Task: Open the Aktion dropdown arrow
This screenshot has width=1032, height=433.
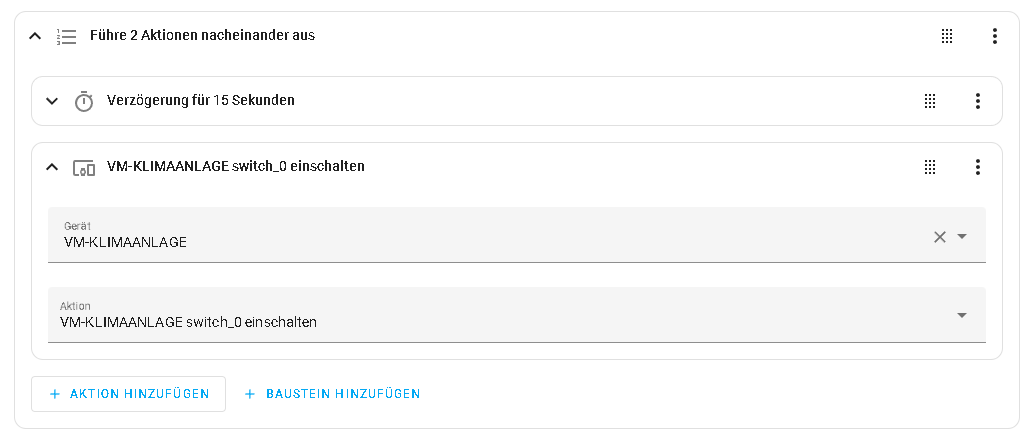Action: 962,315
